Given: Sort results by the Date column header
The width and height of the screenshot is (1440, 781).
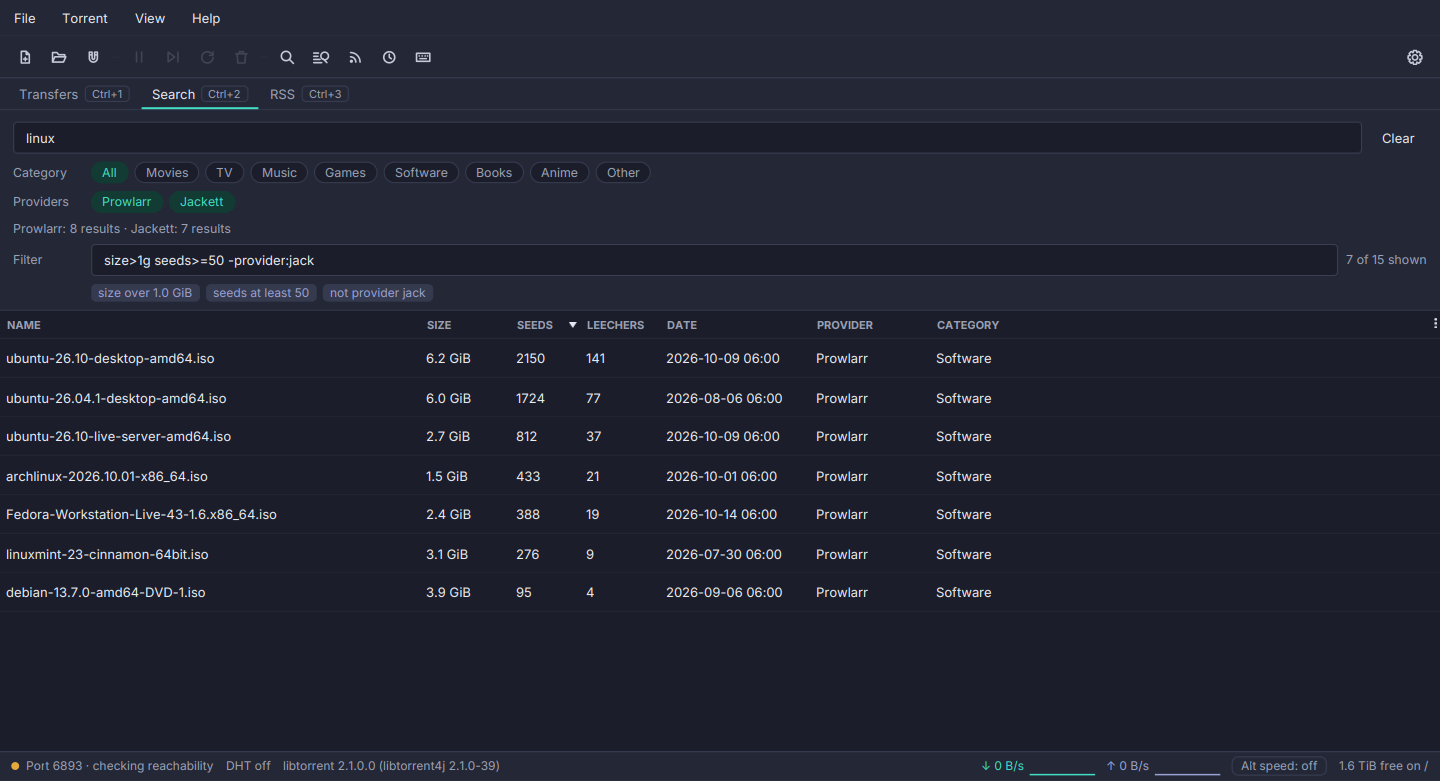Looking at the screenshot, I should pos(682,325).
